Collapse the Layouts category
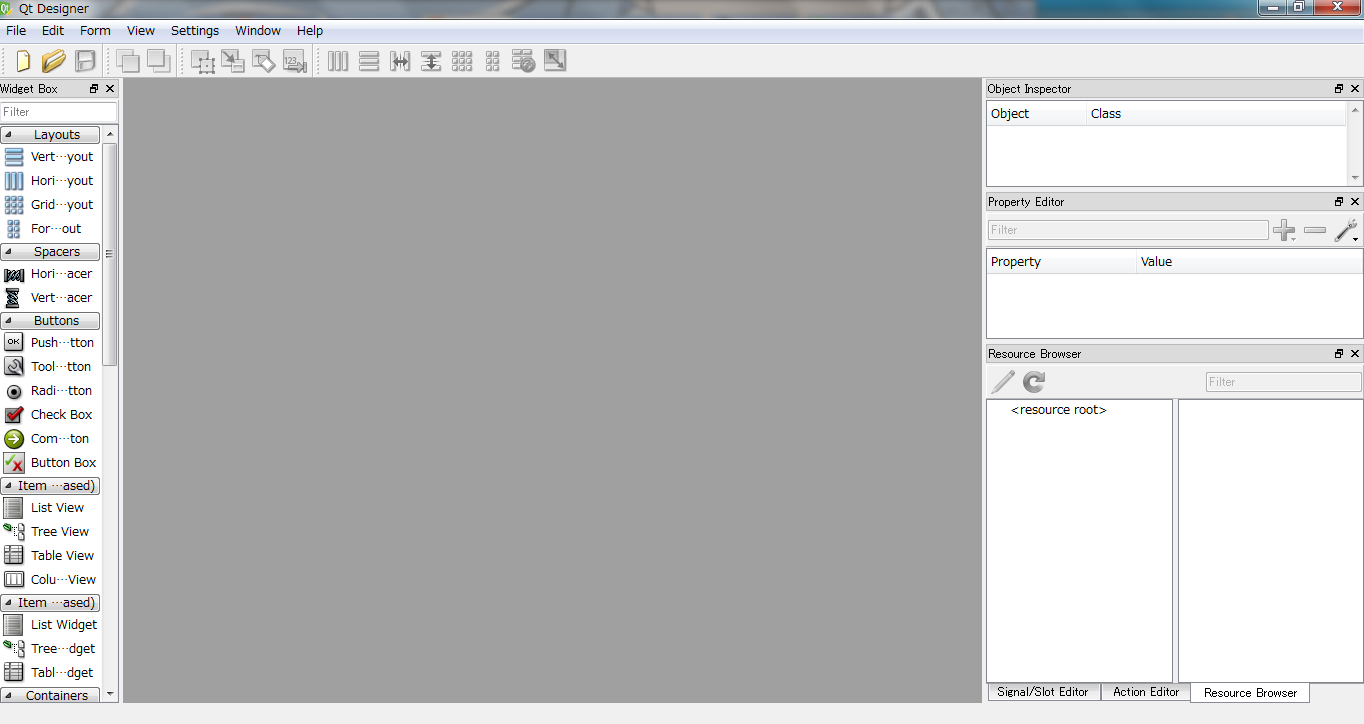 50,134
